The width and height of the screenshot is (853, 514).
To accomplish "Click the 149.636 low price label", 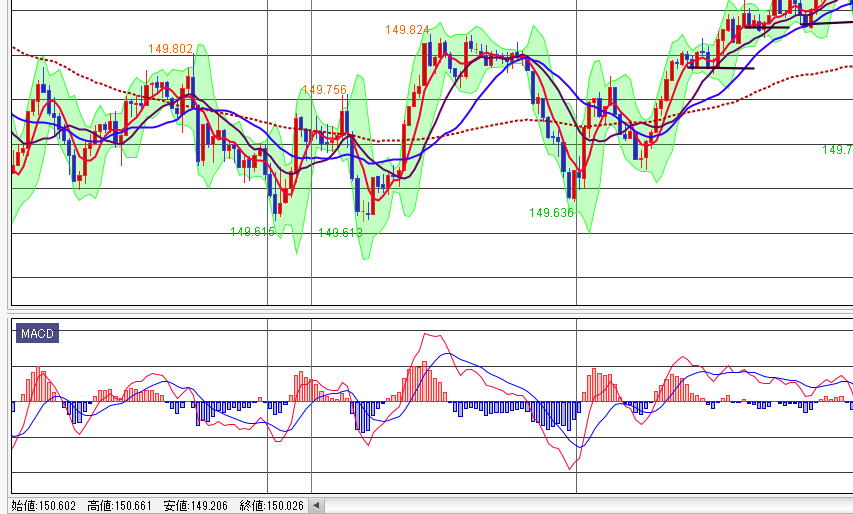I will coord(551,213).
